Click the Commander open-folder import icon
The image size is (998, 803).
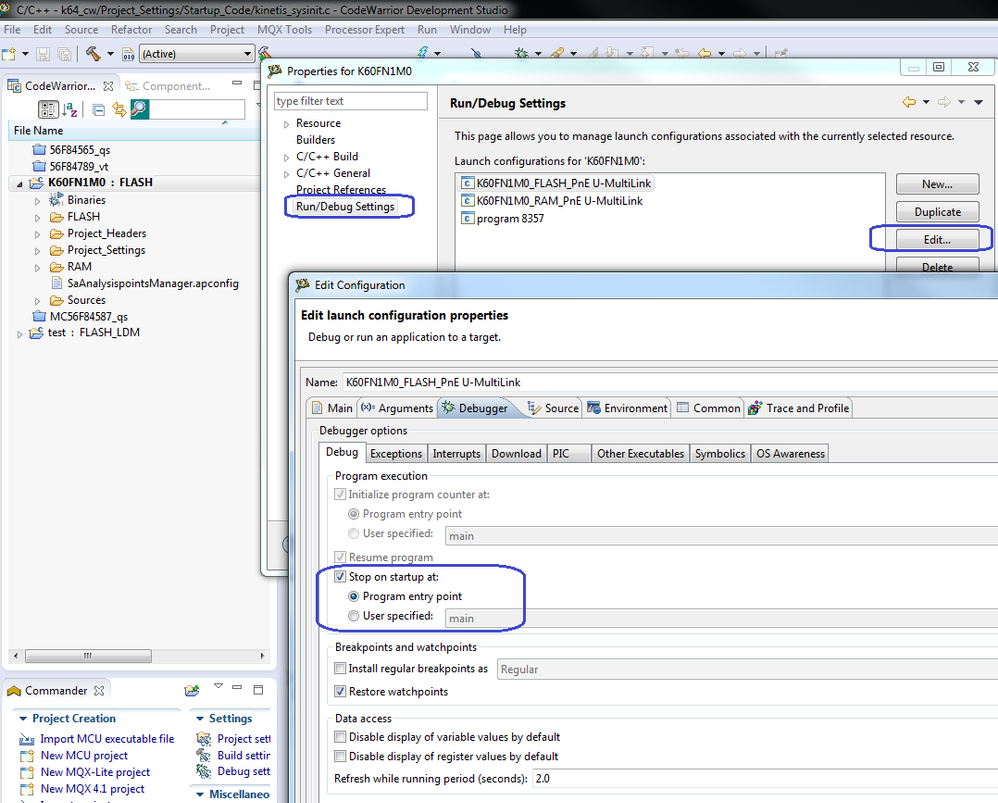[x=192, y=690]
